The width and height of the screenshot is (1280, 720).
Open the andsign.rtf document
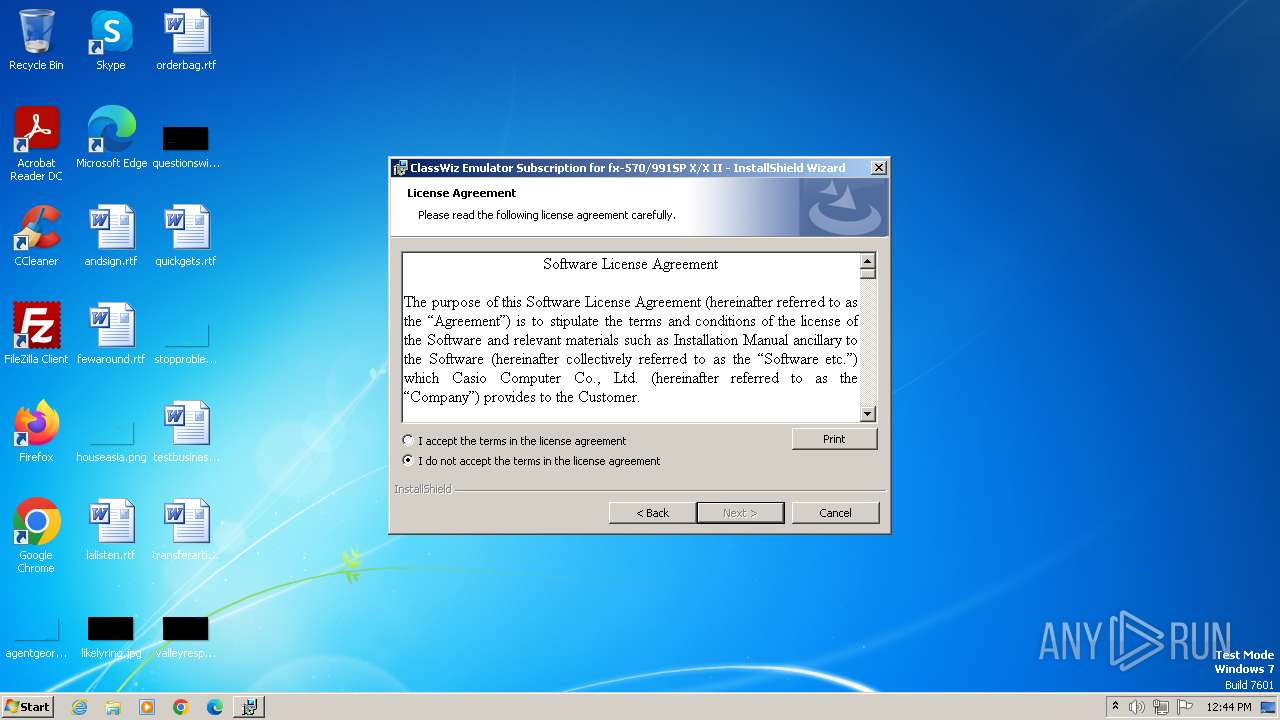coord(111,236)
